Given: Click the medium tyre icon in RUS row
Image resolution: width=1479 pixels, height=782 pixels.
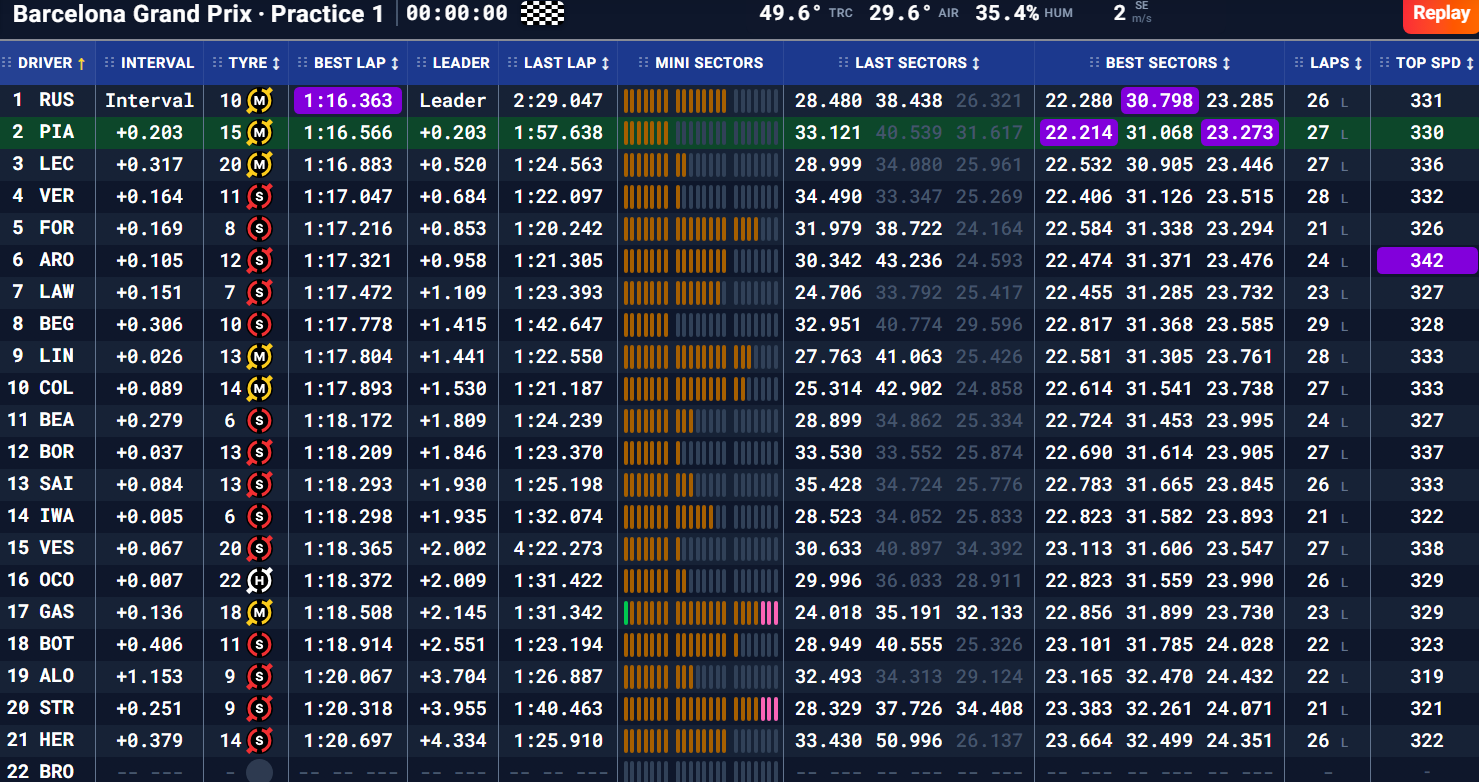Looking at the screenshot, I should 260,100.
